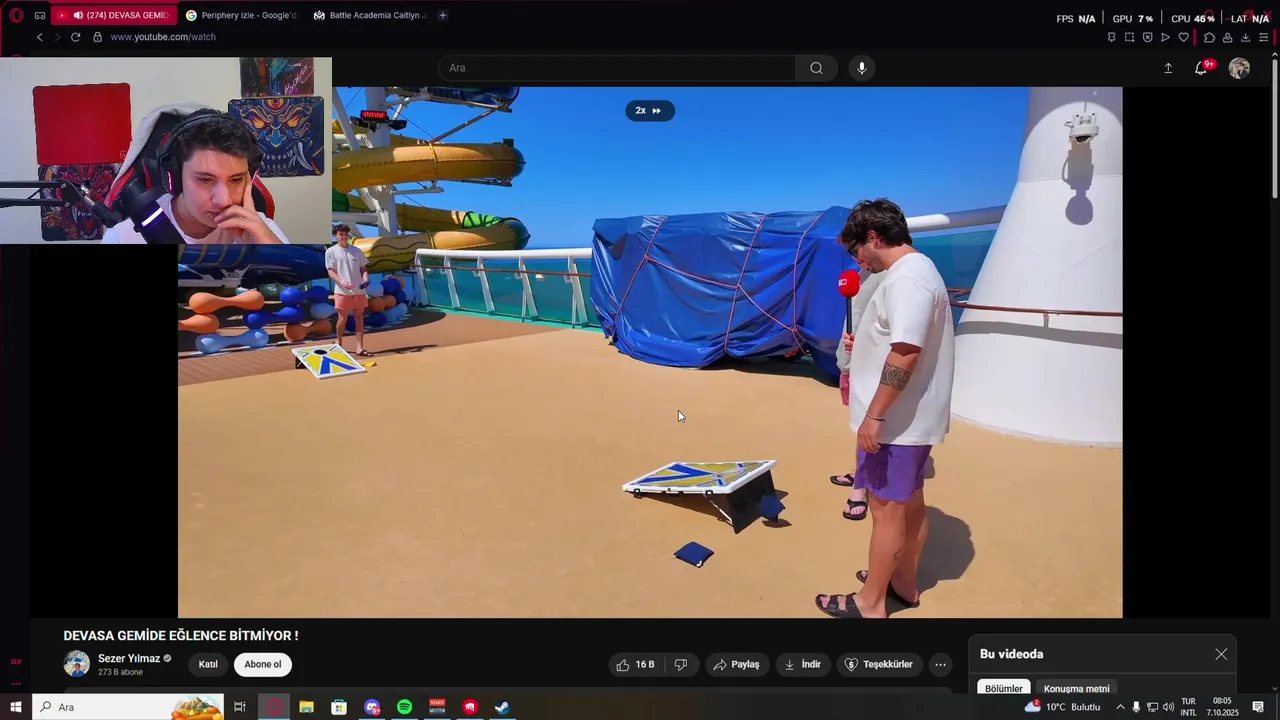Screen dimensions: 1280x720
Task: Close the Bu videoda panel
Action: click(1221, 654)
